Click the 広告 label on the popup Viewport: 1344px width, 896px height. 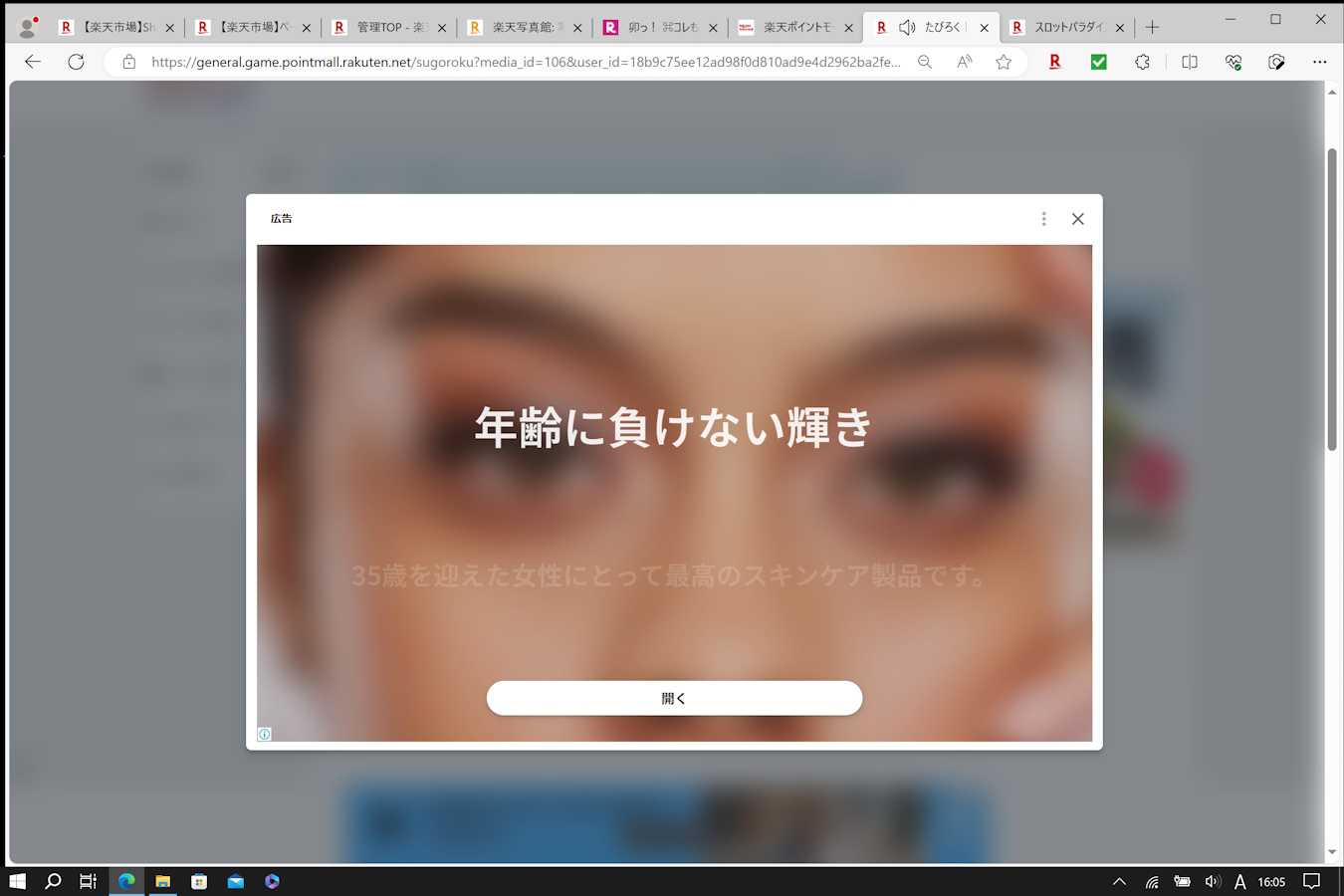pos(282,218)
